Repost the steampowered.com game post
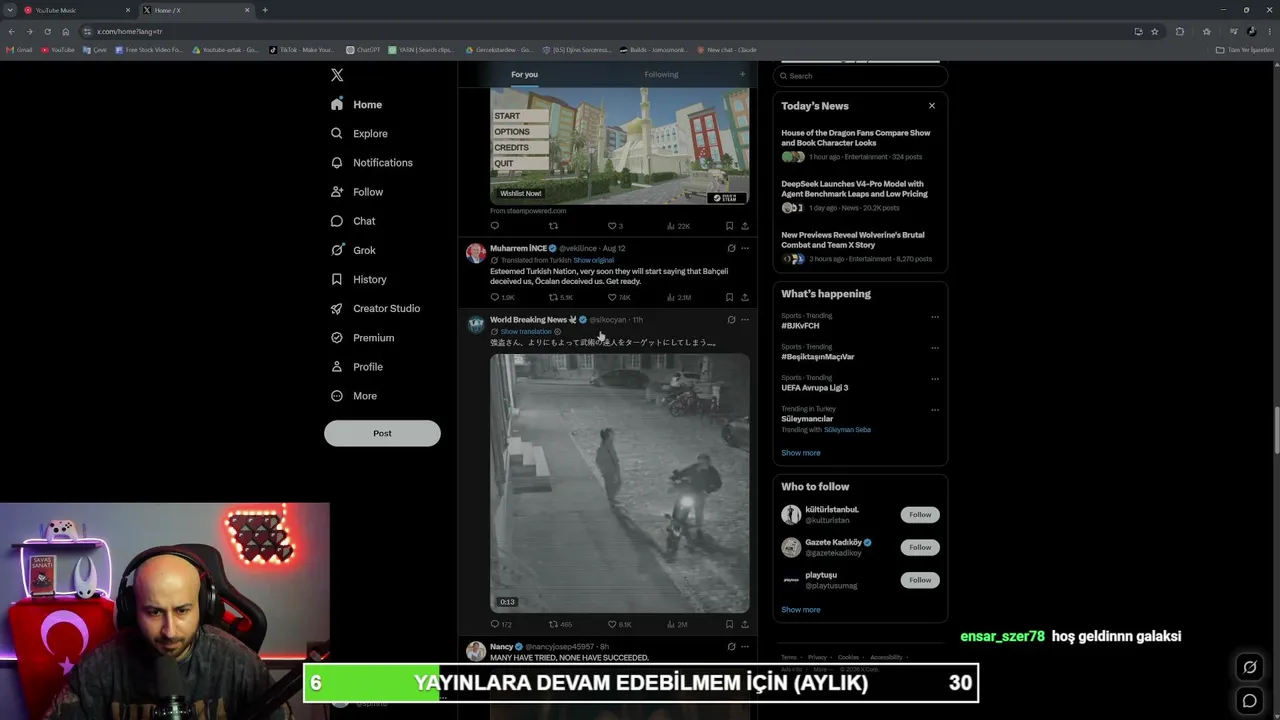This screenshot has width=1280, height=720. pos(553,226)
